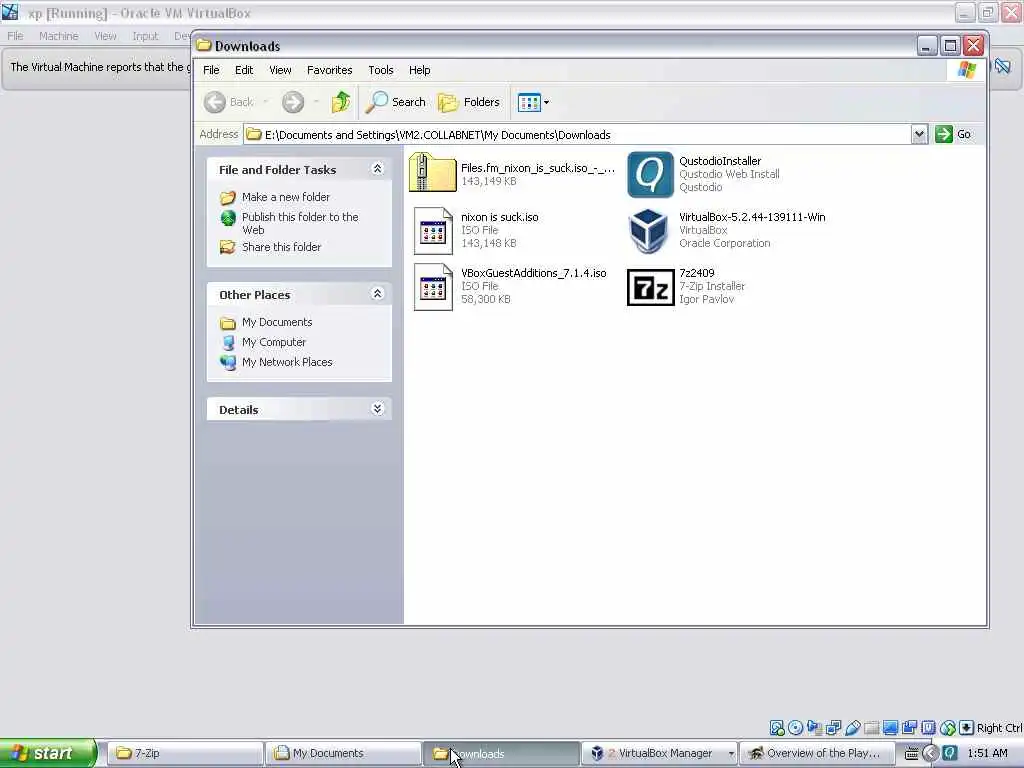1024x768 pixels.
Task: Click Share this folder
Action: pyautogui.click(x=281, y=247)
